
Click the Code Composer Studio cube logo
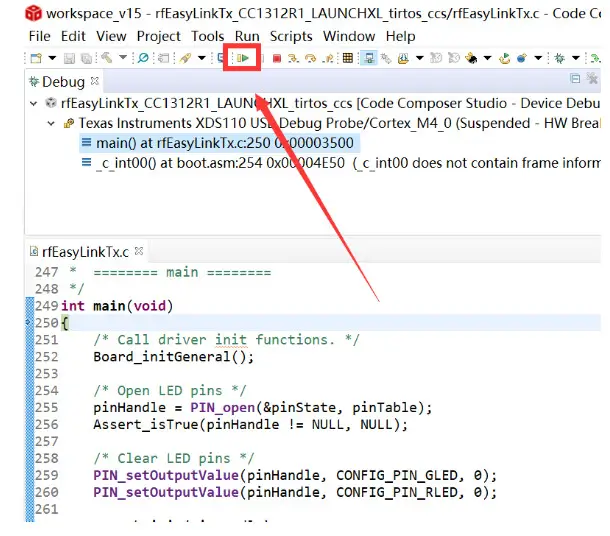tap(33, 13)
